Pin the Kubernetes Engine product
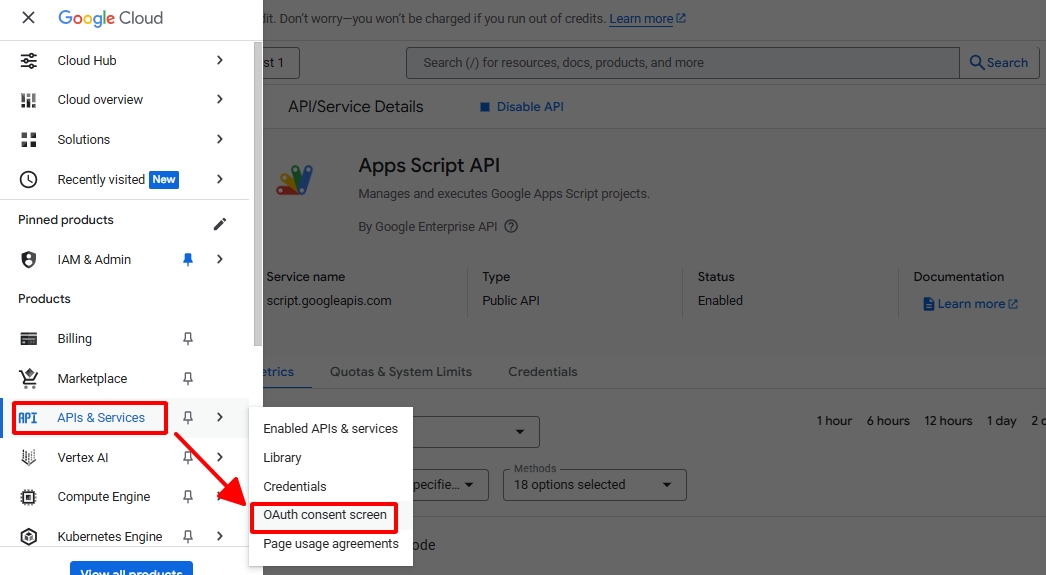Image resolution: width=1046 pixels, height=575 pixels. pos(188,536)
